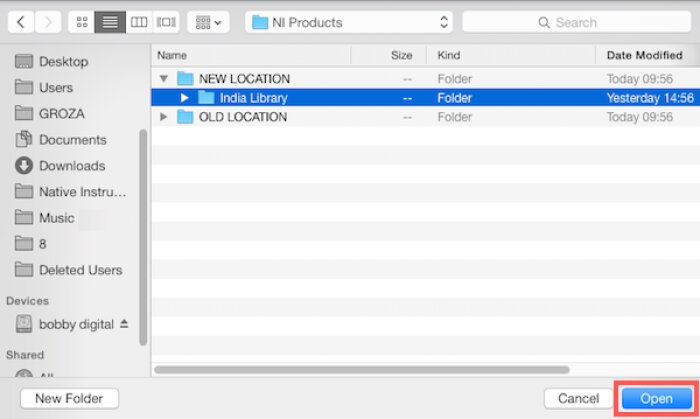Open GROZA in the sidebar
Viewport: 700px width, 419px height.
[50, 113]
